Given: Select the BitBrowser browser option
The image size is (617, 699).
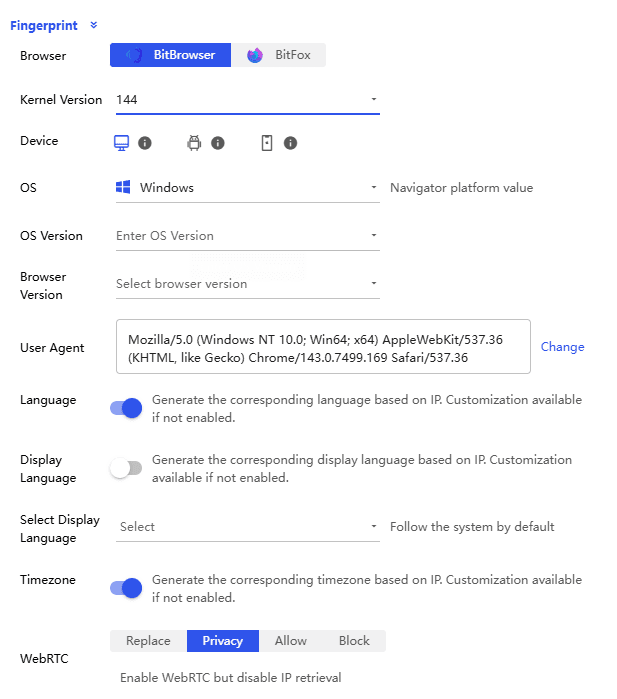Looking at the screenshot, I should (170, 55).
